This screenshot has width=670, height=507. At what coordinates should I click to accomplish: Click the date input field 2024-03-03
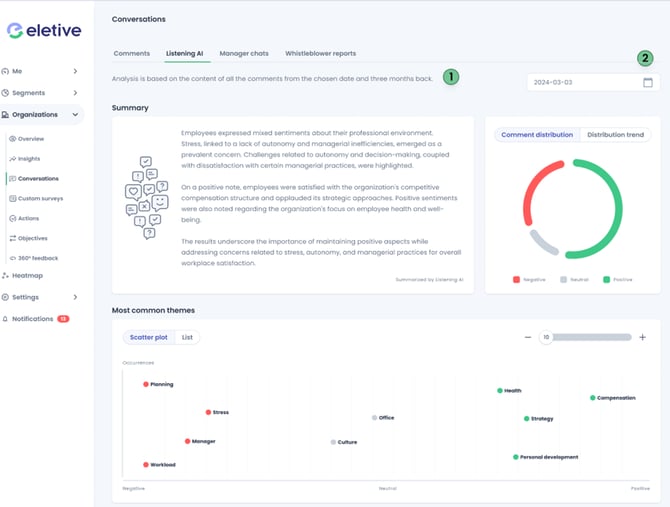tap(580, 83)
